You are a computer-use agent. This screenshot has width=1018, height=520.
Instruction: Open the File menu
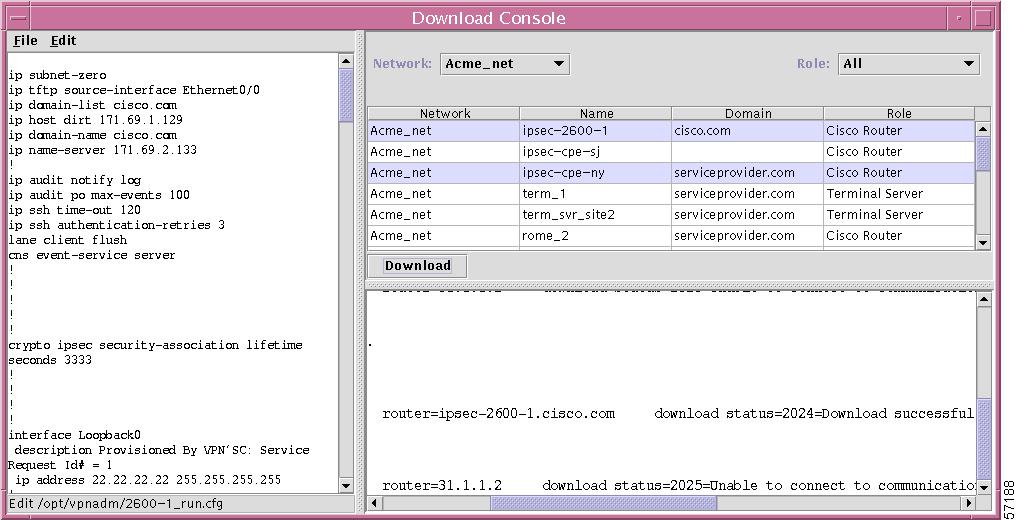(25, 41)
